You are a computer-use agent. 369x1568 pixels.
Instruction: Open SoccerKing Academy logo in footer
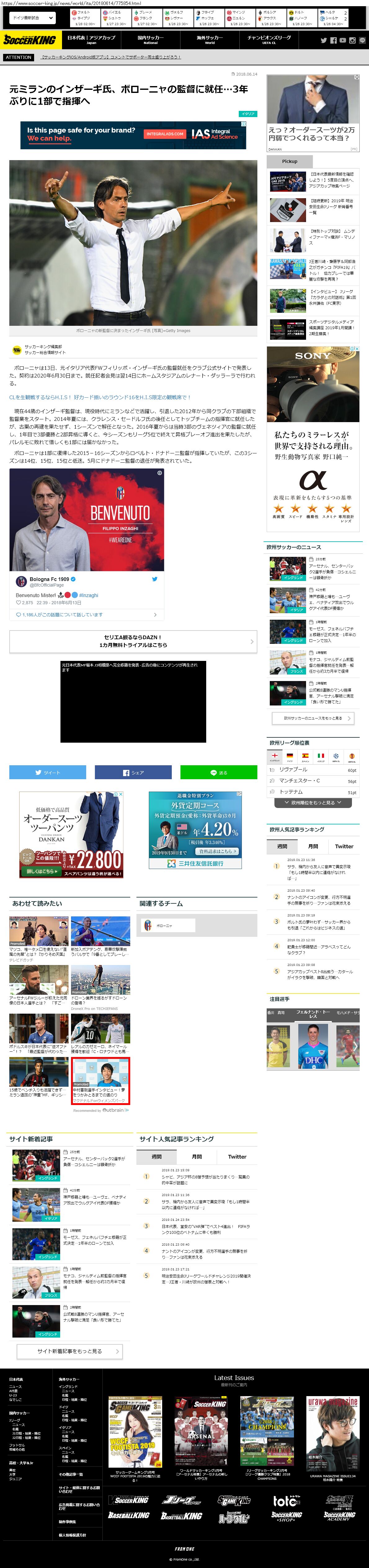tap(339, 1516)
